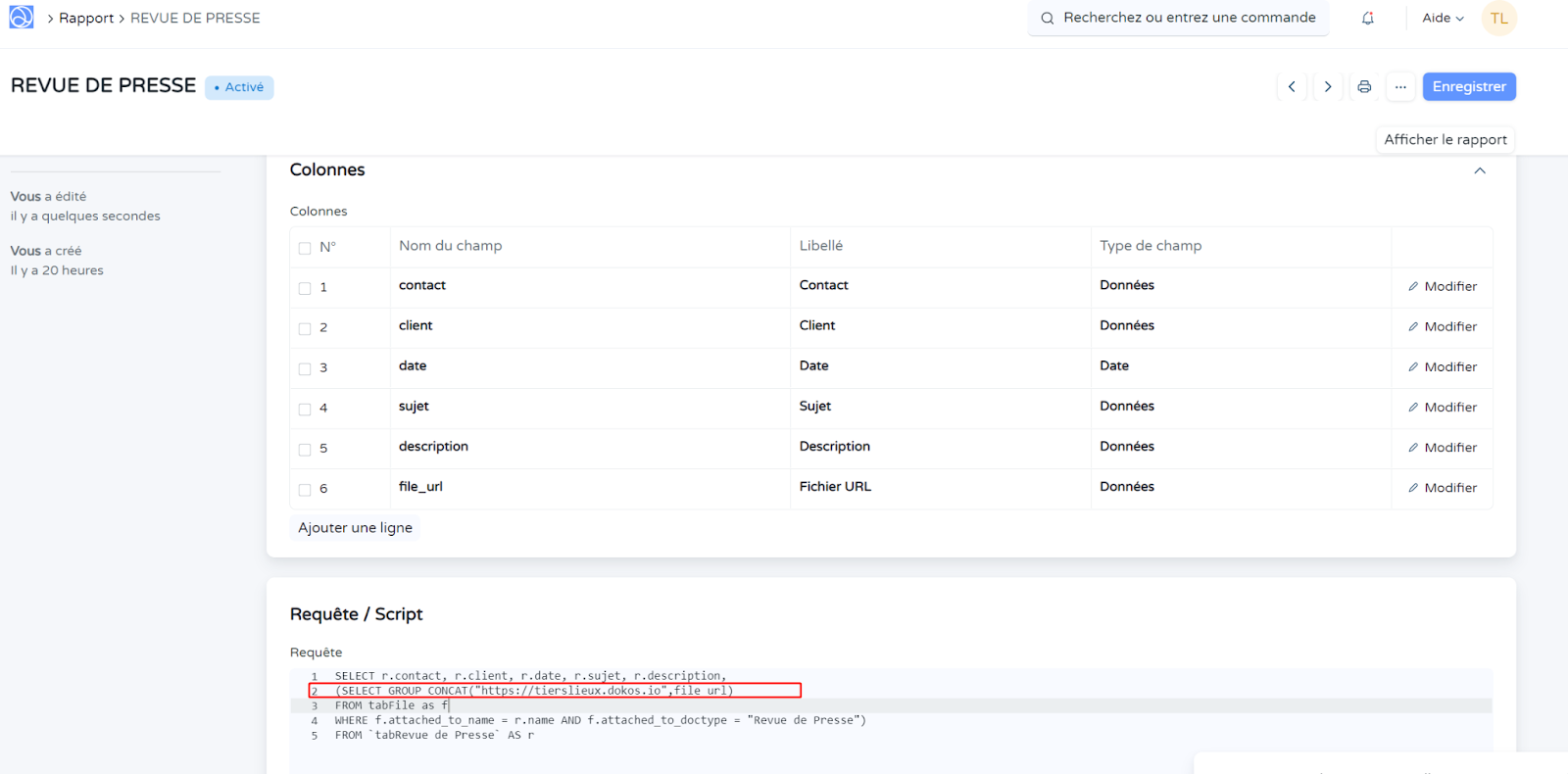The height and width of the screenshot is (774, 1568).
Task: Edit the contact row with Modifier pencil
Action: pyautogui.click(x=1442, y=287)
